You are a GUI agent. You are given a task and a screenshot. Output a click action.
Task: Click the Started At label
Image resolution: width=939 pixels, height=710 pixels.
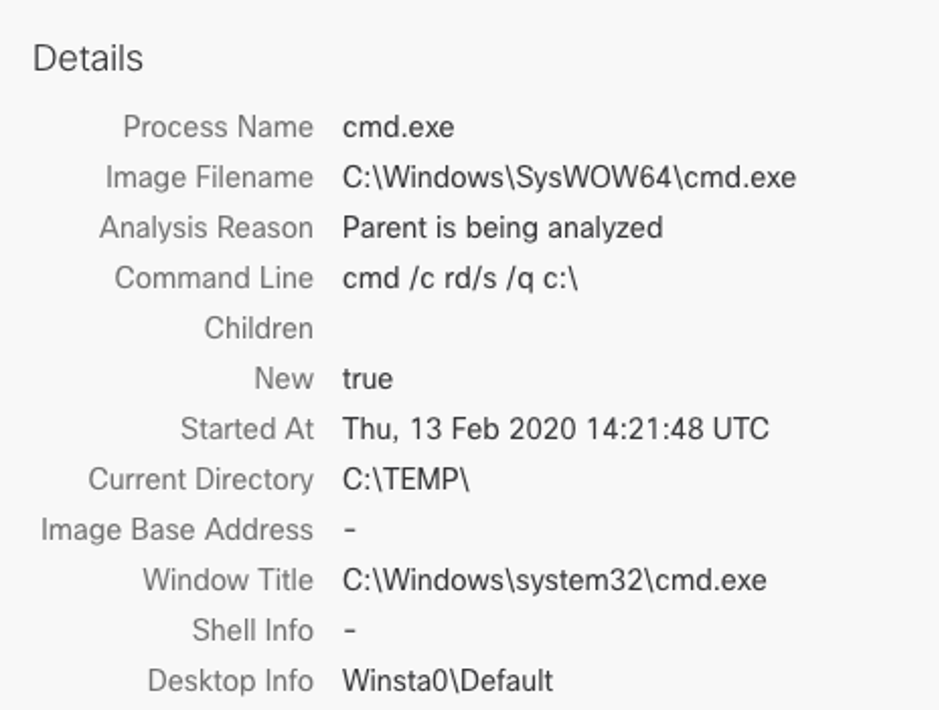point(246,429)
